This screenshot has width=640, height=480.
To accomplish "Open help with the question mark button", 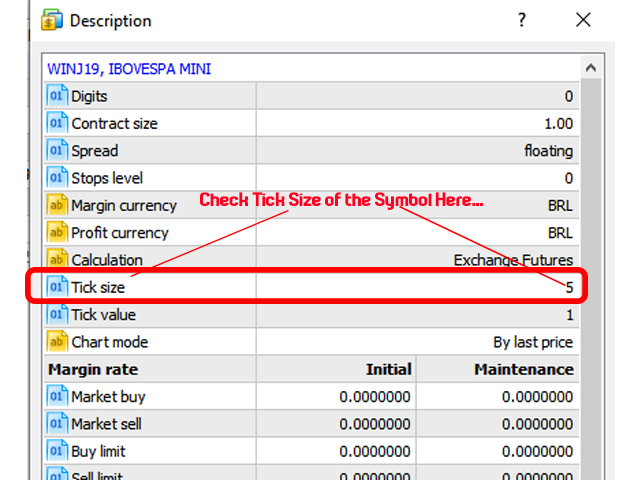I will (521, 20).
